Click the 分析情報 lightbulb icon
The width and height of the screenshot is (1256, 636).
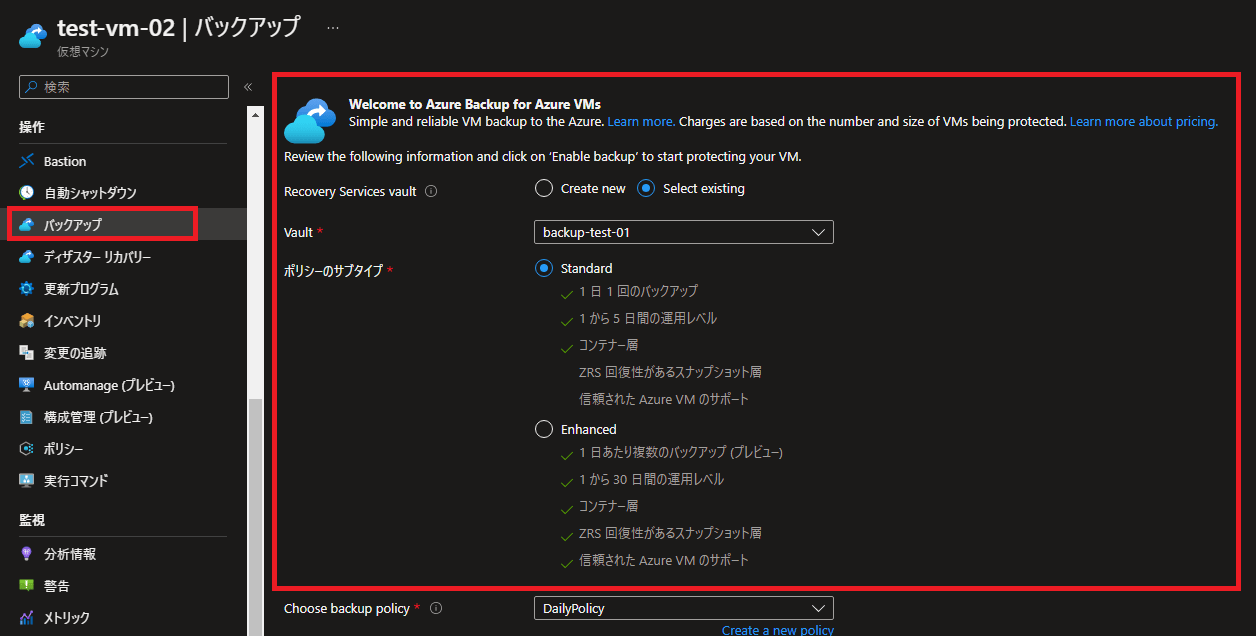tap(27, 554)
